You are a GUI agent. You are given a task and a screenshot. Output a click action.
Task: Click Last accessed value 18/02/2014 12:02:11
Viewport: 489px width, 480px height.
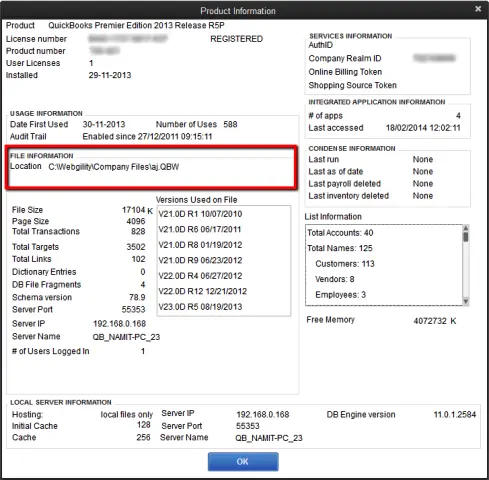click(423, 128)
